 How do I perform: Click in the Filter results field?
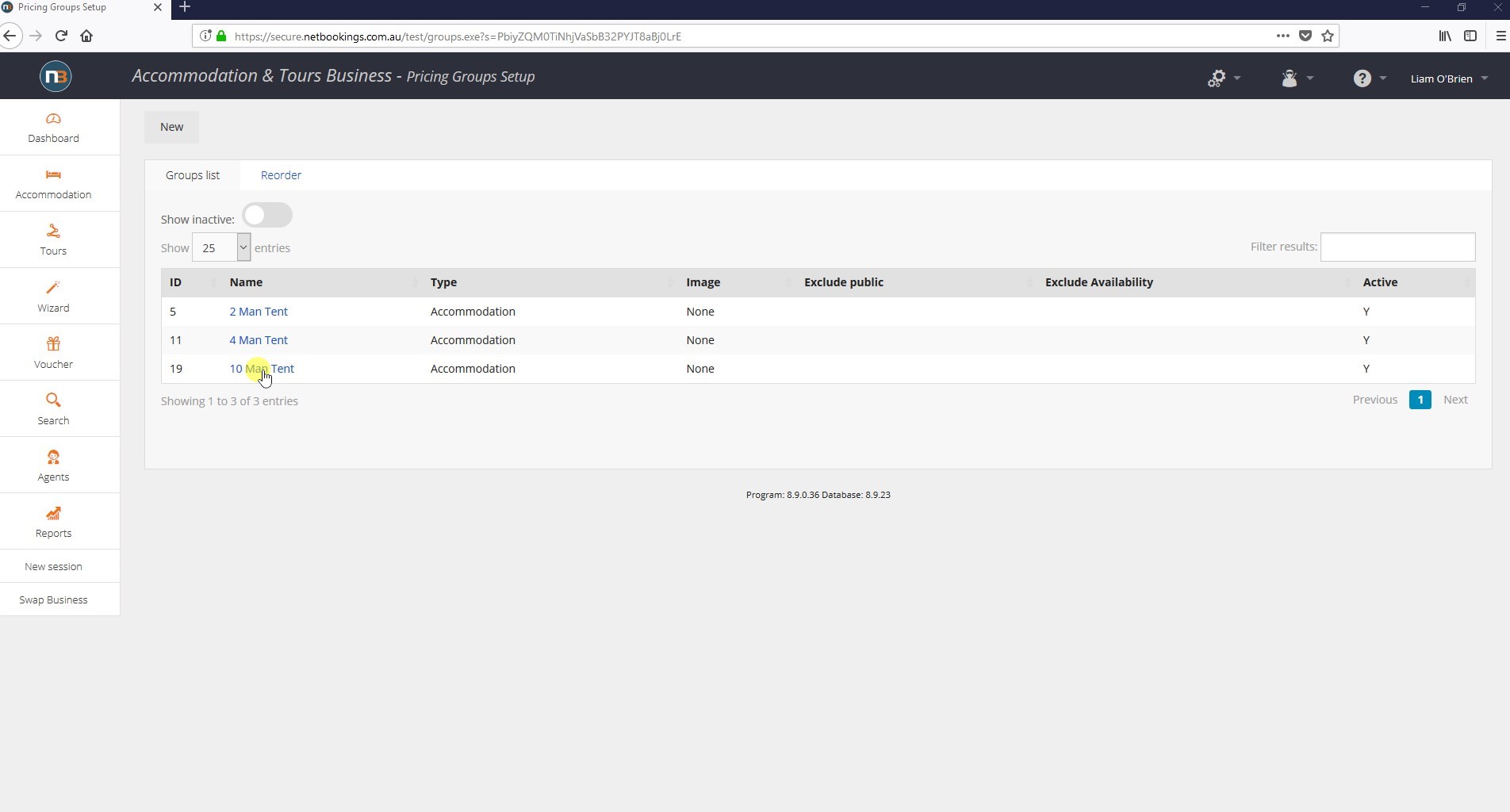coord(1397,247)
